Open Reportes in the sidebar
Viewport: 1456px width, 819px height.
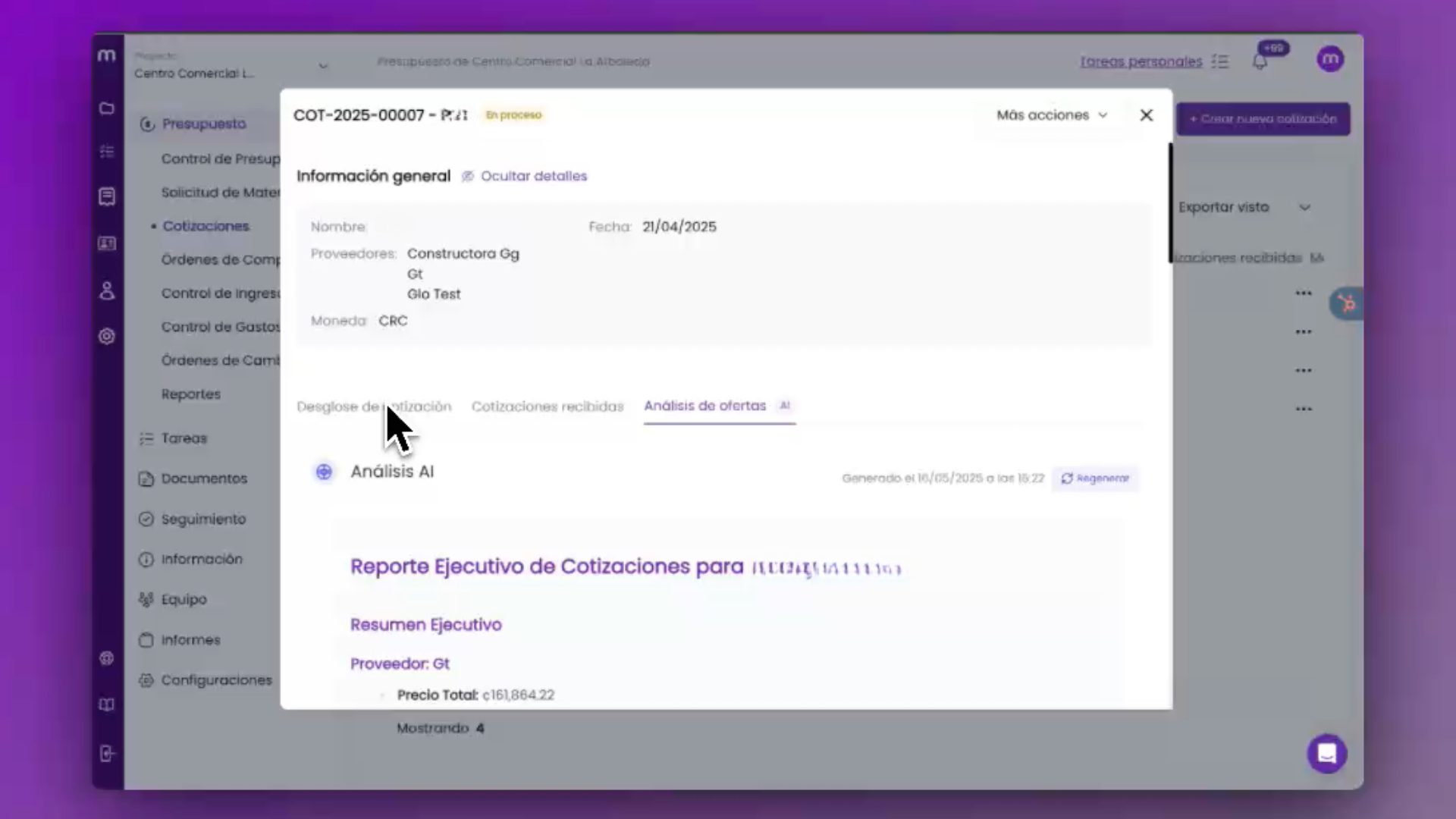[x=191, y=394]
